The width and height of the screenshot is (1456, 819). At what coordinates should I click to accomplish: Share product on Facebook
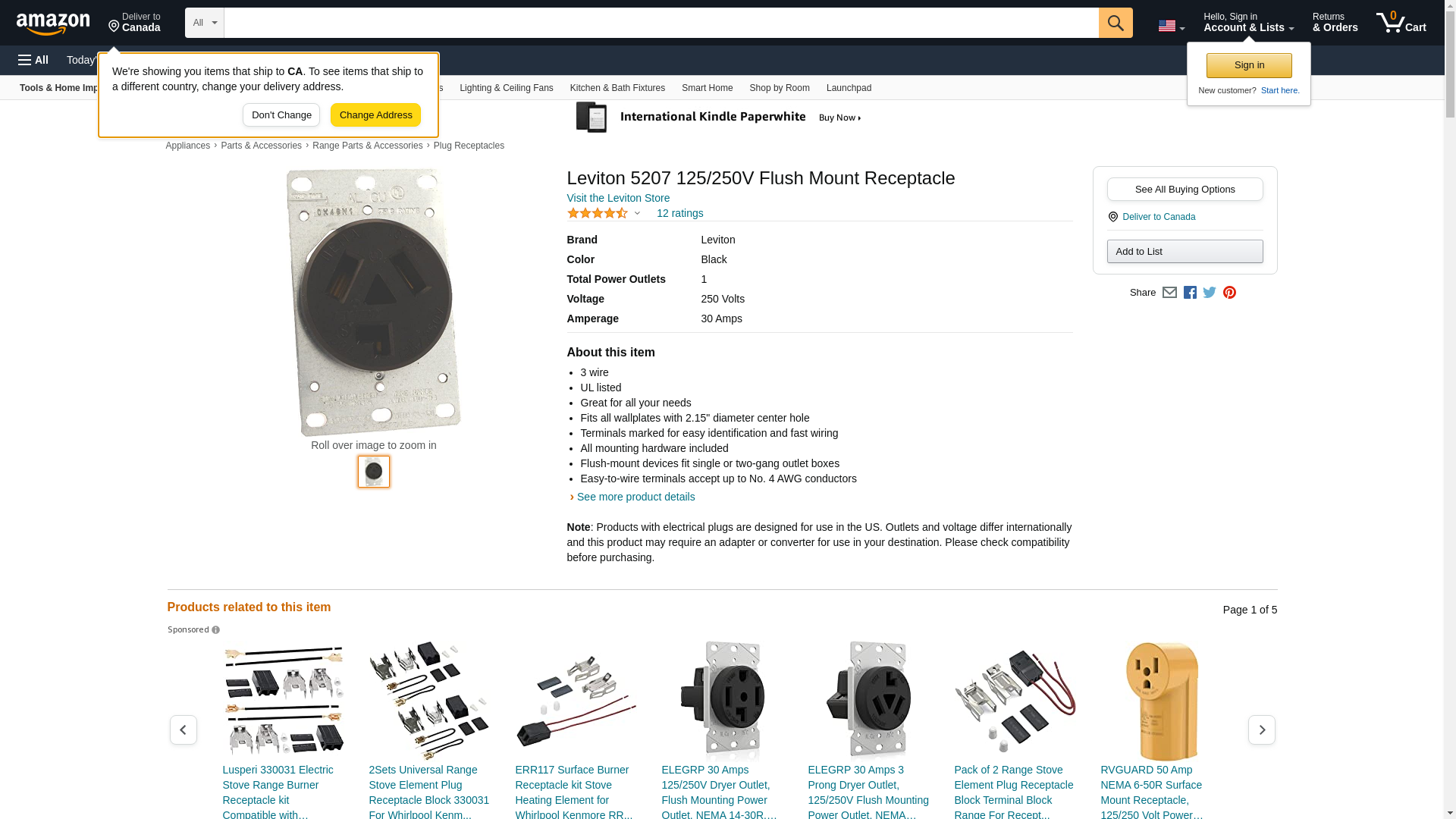click(x=1190, y=293)
